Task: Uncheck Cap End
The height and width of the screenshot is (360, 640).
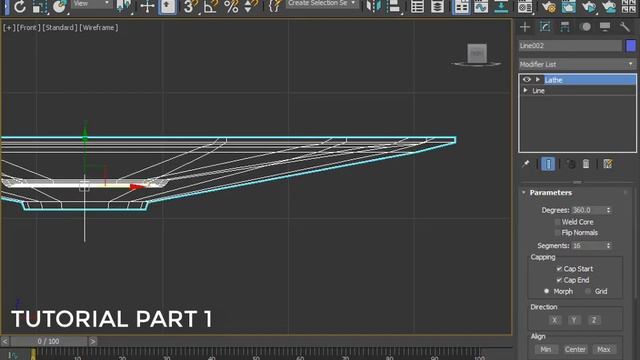Action: point(559,280)
